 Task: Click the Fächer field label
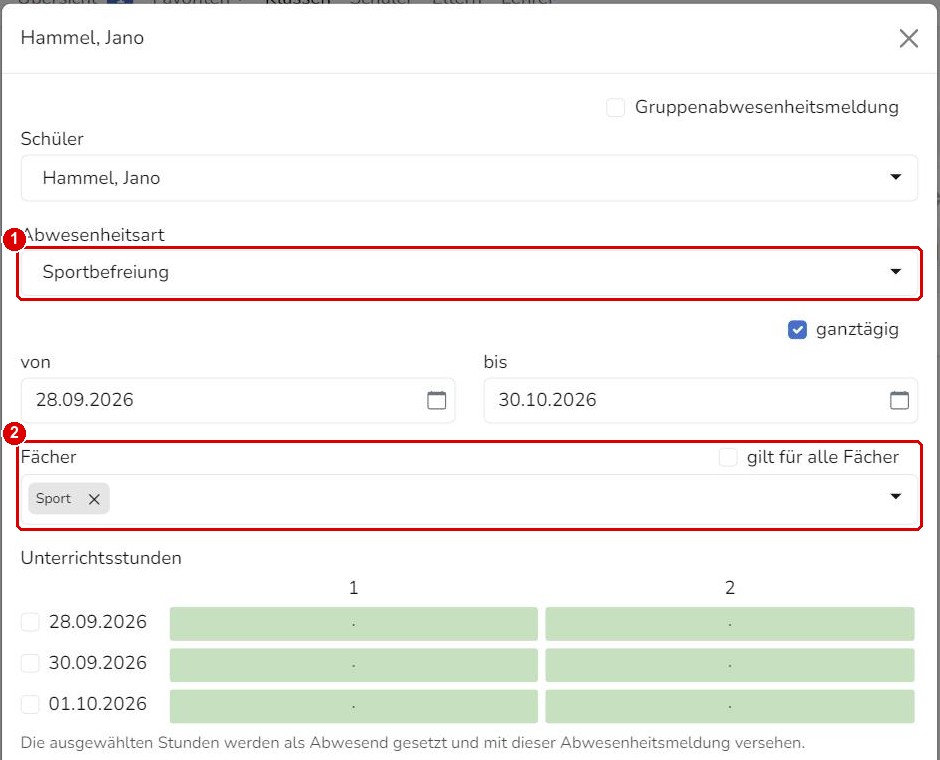tap(49, 457)
